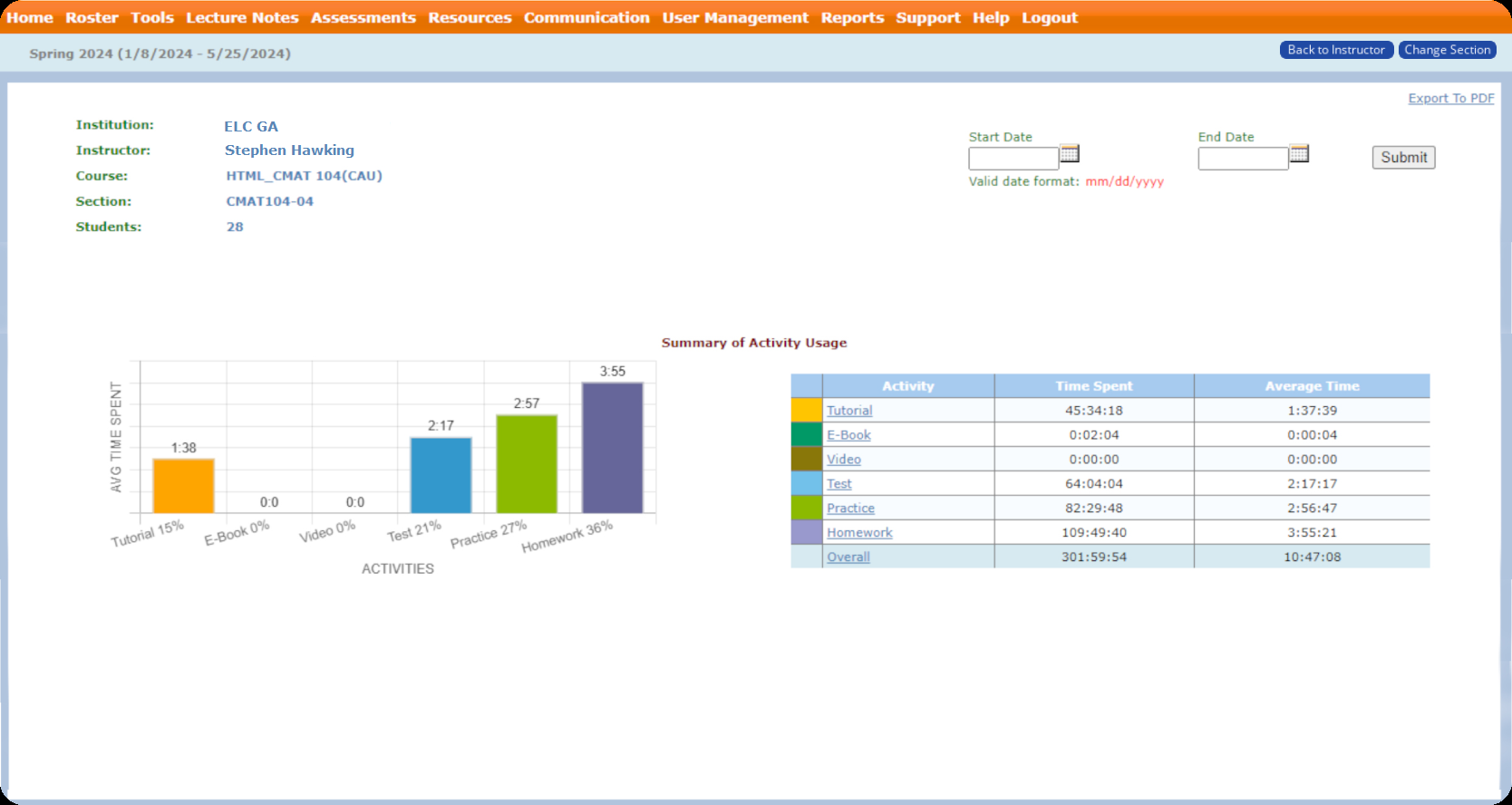Open the E-Book activity link
This screenshot has height=805, width=1512.
[848, 435]
